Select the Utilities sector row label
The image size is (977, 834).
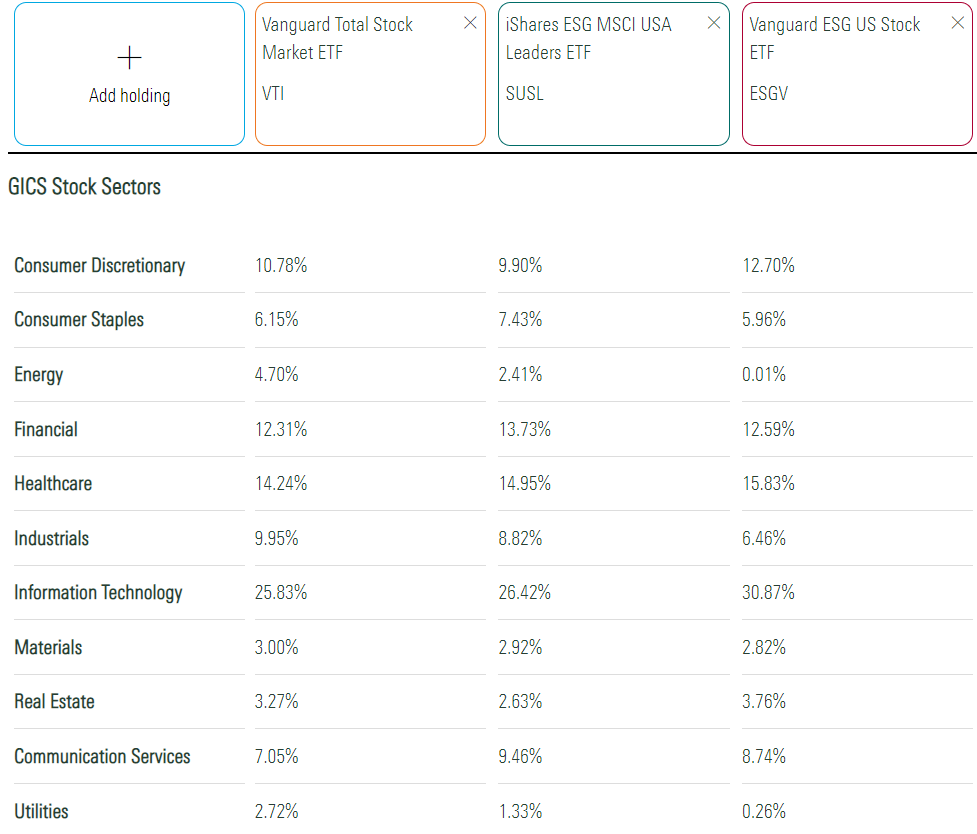(41, 811)
